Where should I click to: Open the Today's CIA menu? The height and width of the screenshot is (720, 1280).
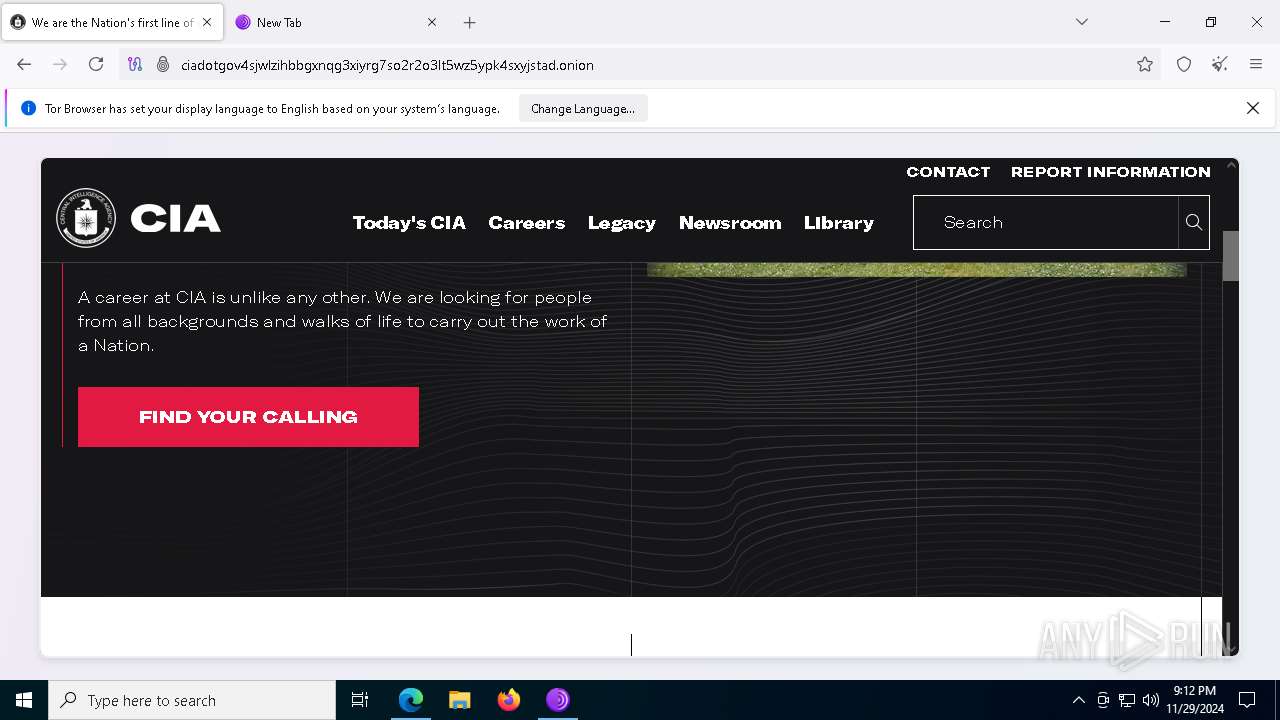[409, 223]
